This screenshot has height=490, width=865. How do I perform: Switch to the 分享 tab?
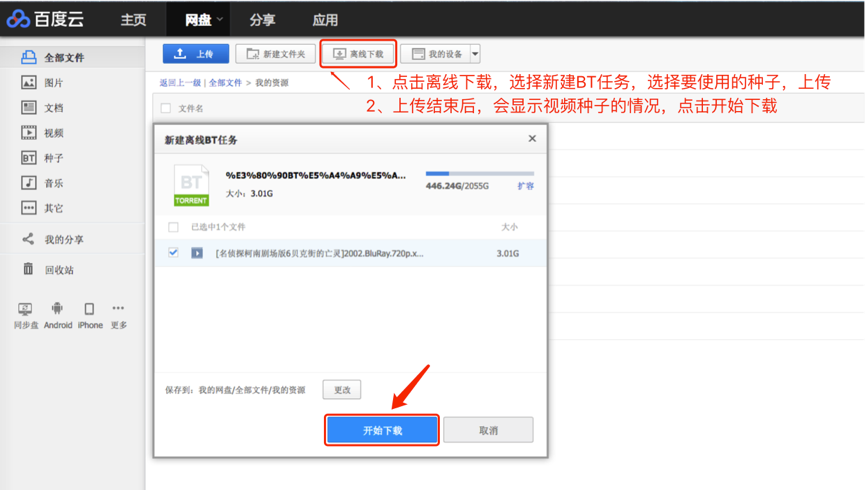pyautogui.click(x=262, y=20)
